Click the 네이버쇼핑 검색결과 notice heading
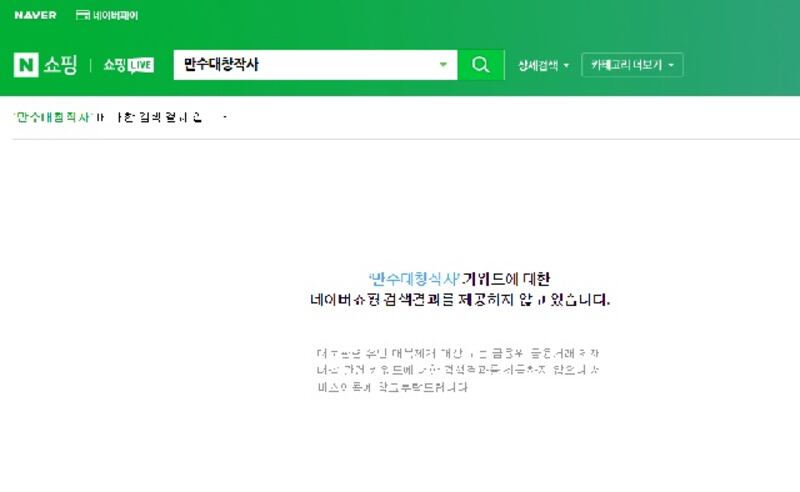This screenshot has height=492, width=800. coord(459,299)
